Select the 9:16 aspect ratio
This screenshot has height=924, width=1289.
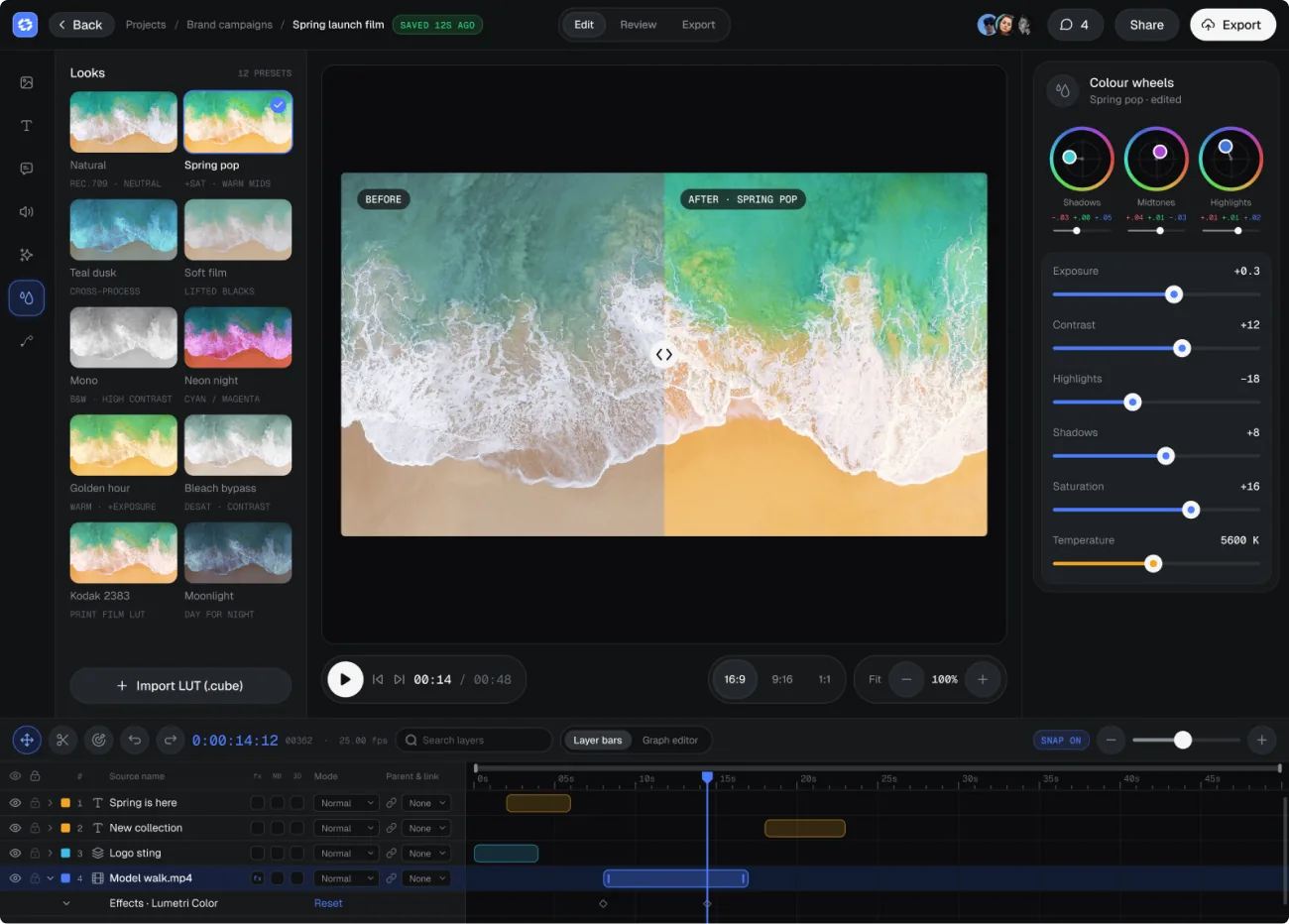[782, 679]
